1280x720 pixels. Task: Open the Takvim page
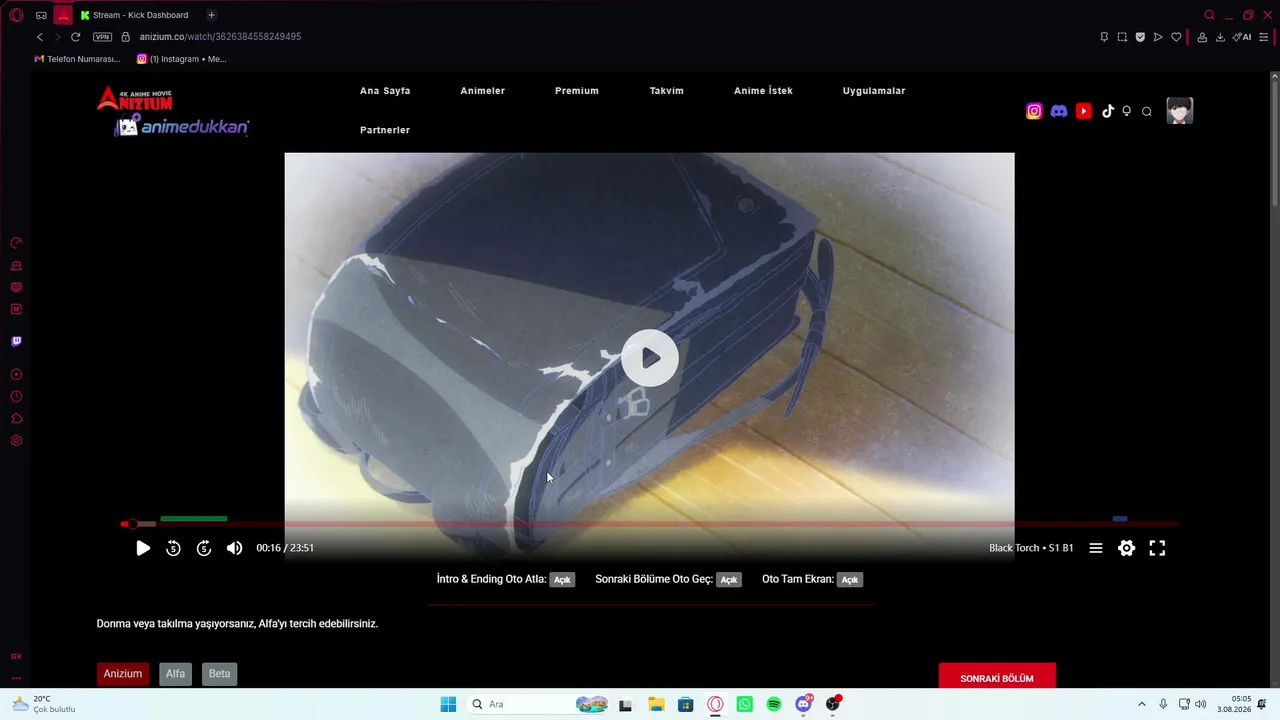667,91
